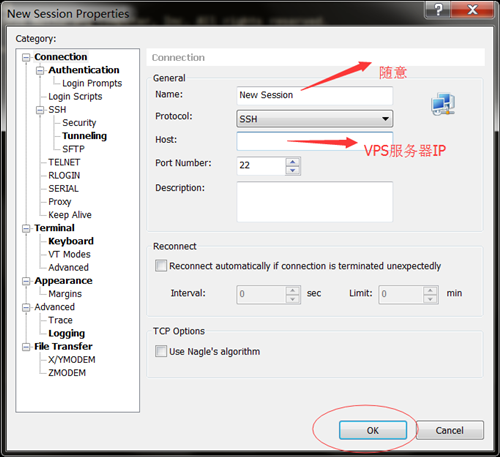The width and height of the screenshot is (500, 457).
Task: Click the OK button
Action: click(373, 430)
